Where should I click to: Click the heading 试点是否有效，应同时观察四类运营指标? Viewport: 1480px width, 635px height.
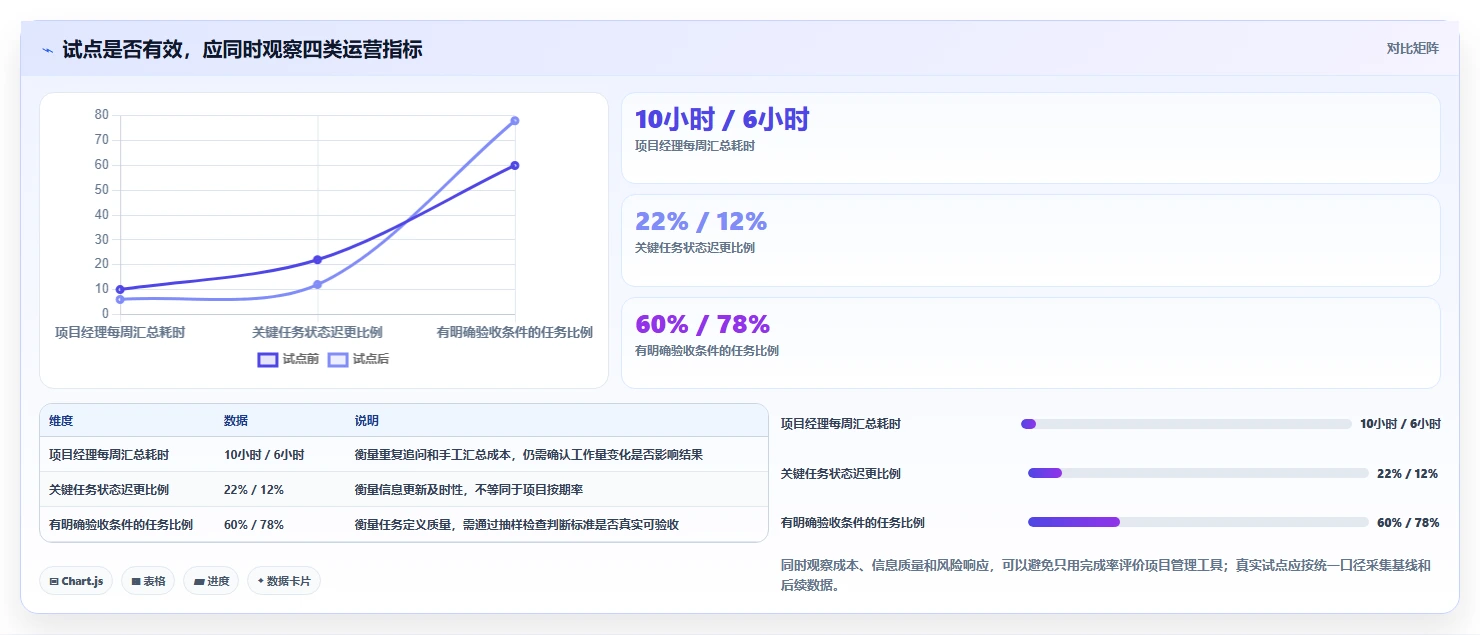click(242, 49)
